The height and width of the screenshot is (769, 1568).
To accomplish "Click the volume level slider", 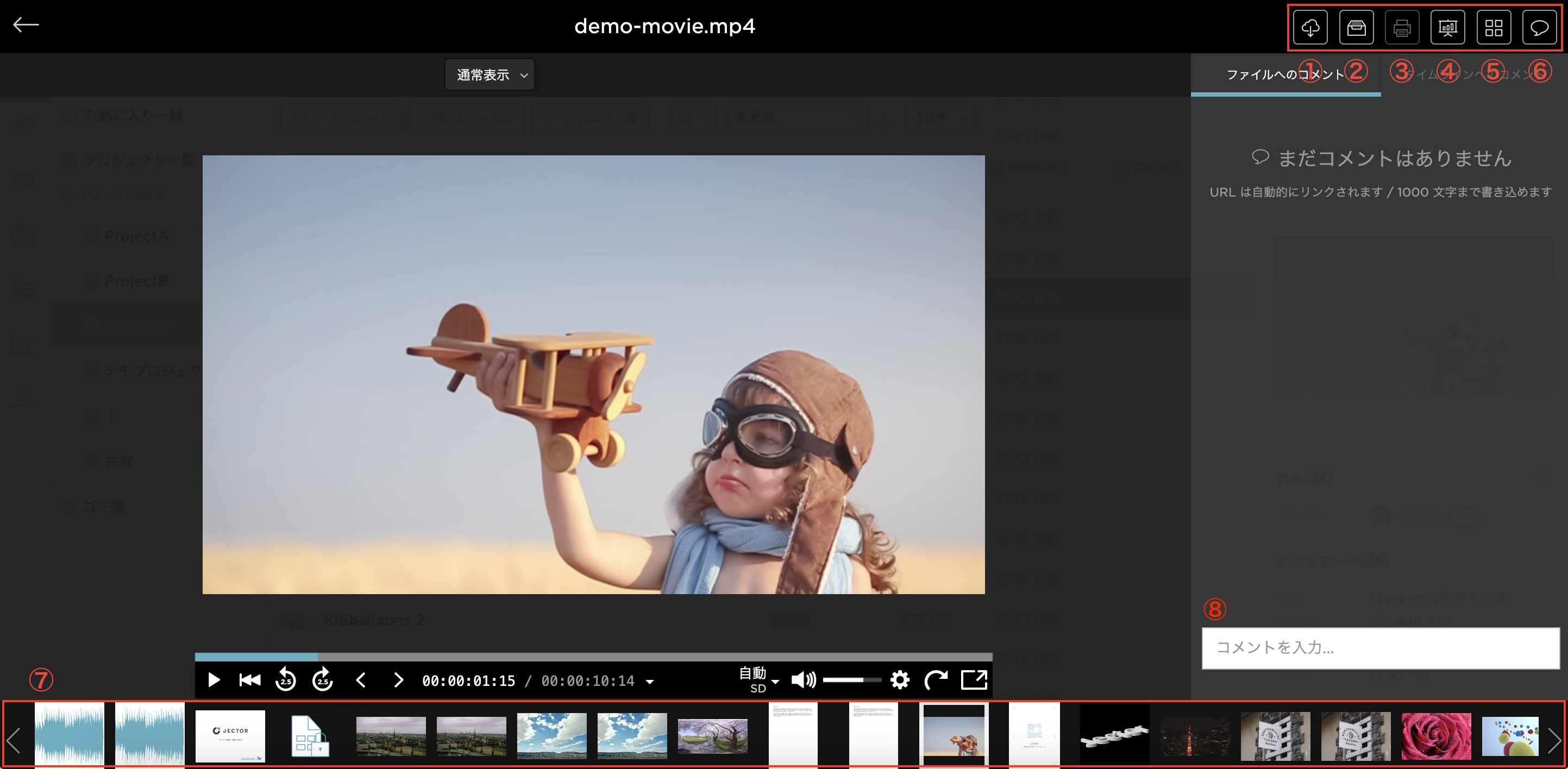I will [851, 679].
